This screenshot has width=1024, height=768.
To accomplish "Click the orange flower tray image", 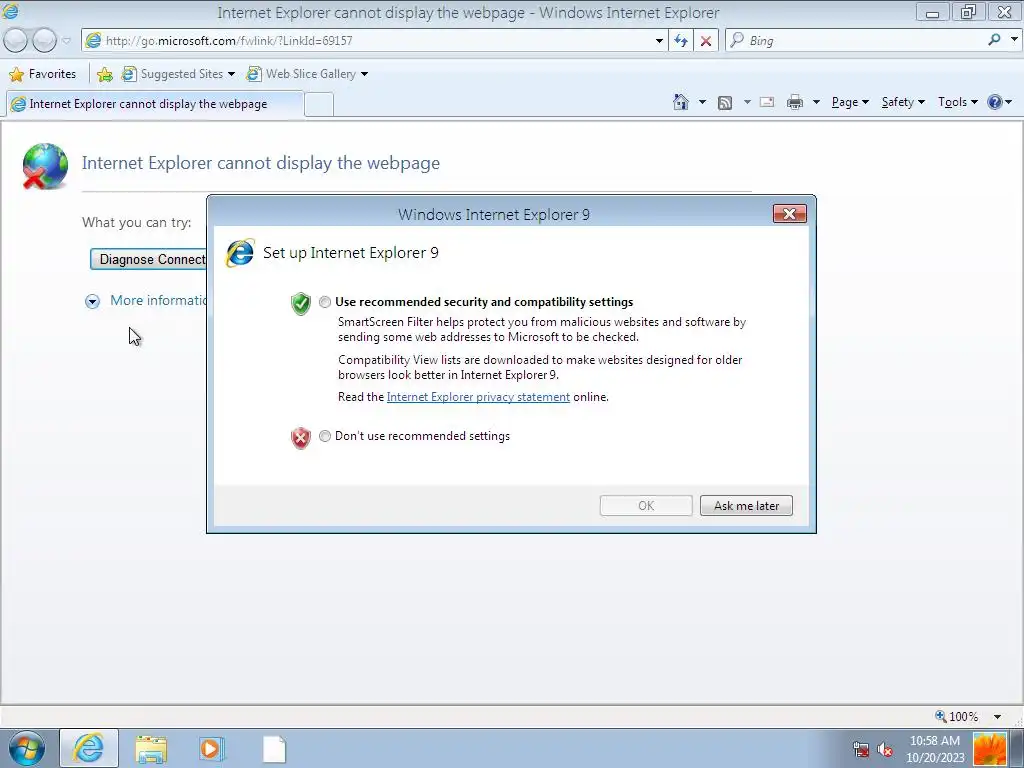I will pos(990,749).
